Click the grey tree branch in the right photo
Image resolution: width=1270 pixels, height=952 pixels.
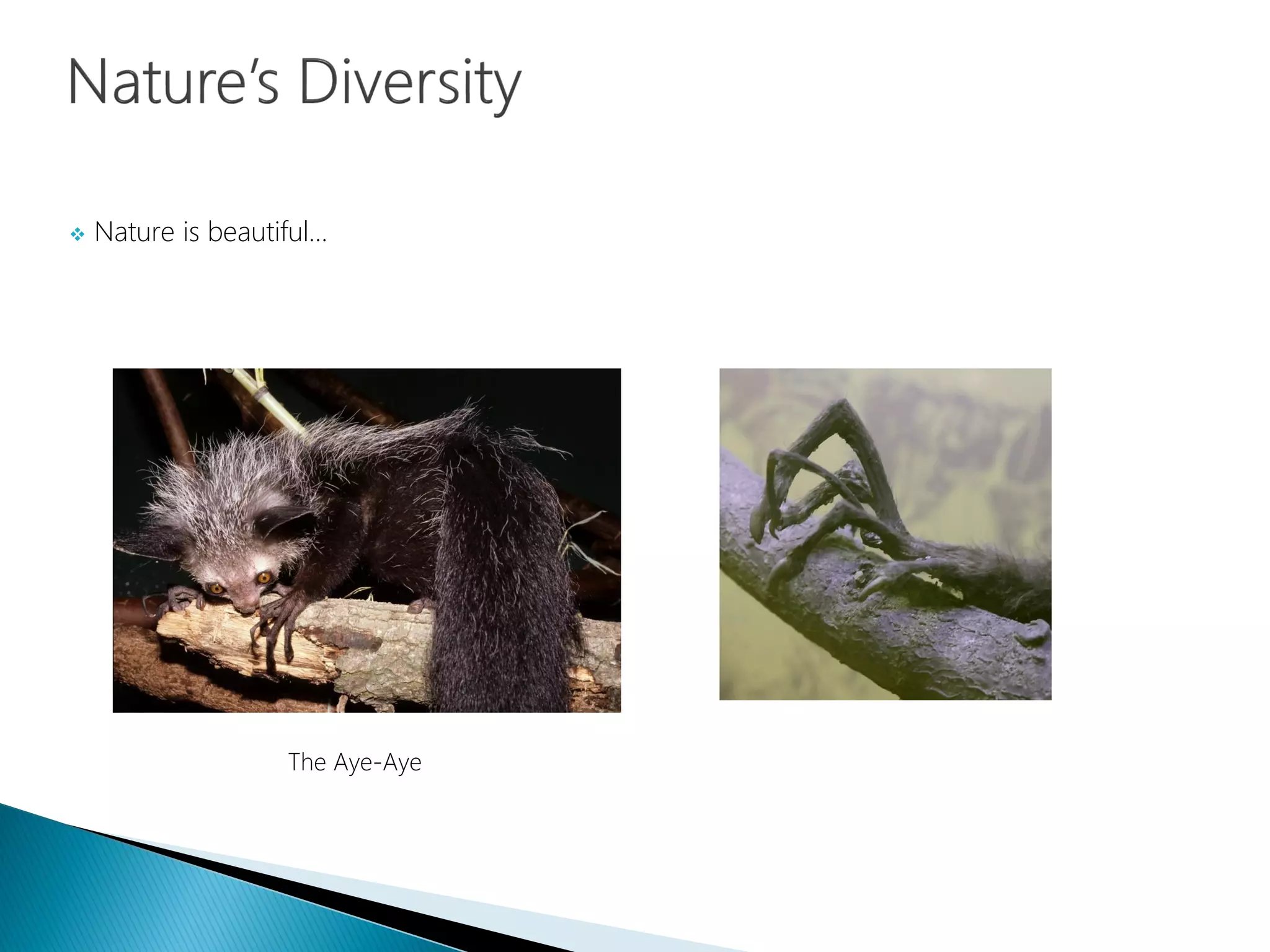(899, 626)
